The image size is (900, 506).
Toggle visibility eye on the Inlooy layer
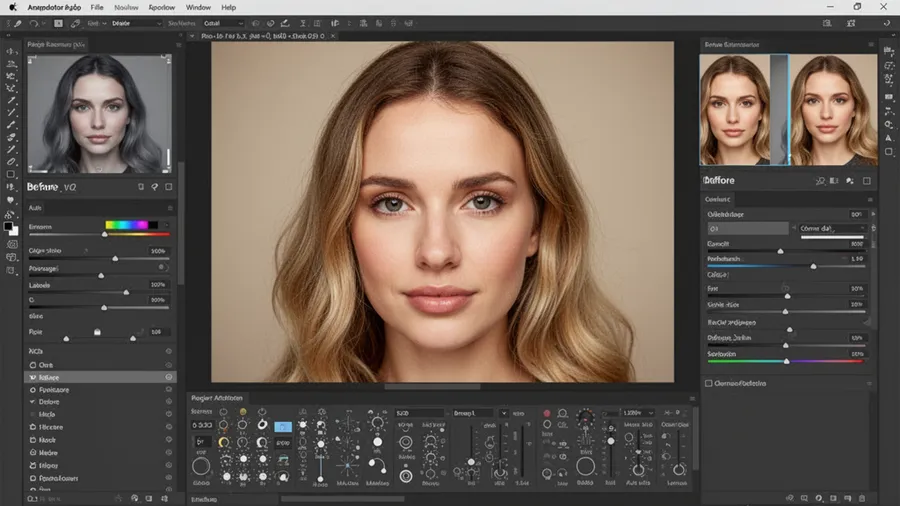(x=169, y=465)
